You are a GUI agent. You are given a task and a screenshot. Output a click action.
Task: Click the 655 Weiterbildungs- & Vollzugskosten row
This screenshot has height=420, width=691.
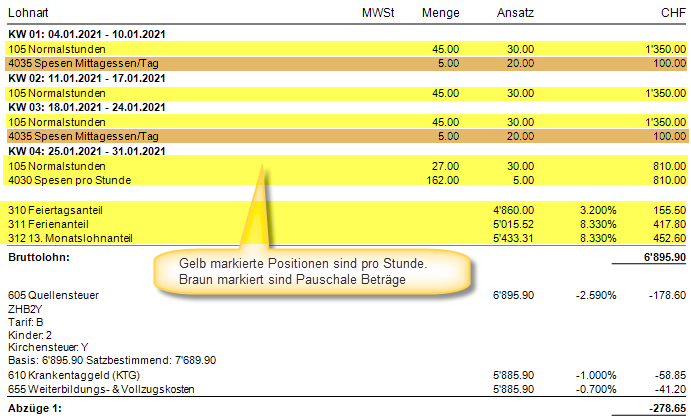[98, 388]
